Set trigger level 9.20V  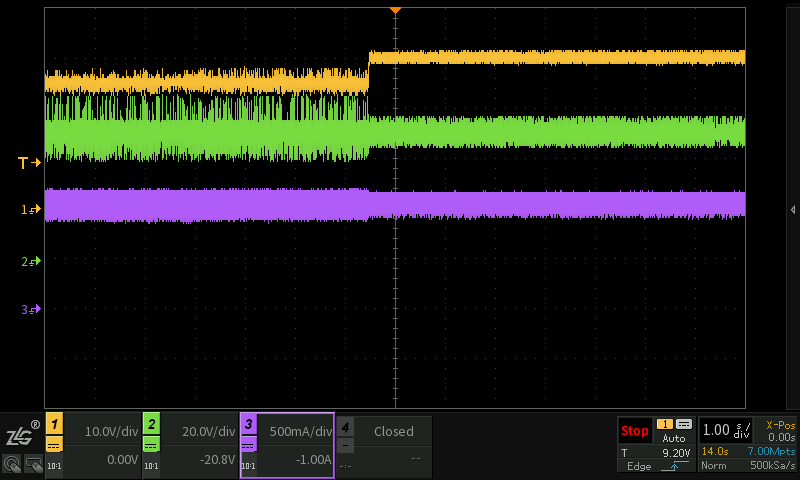coord(676,452)
